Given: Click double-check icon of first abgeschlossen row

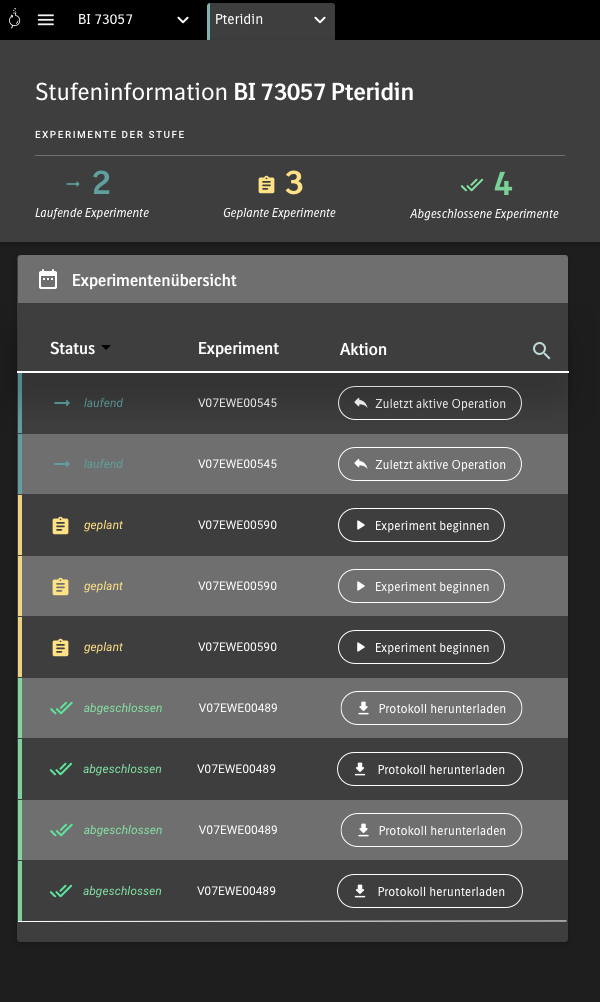Looking at the screenshot, I should (x=61, y=708).
